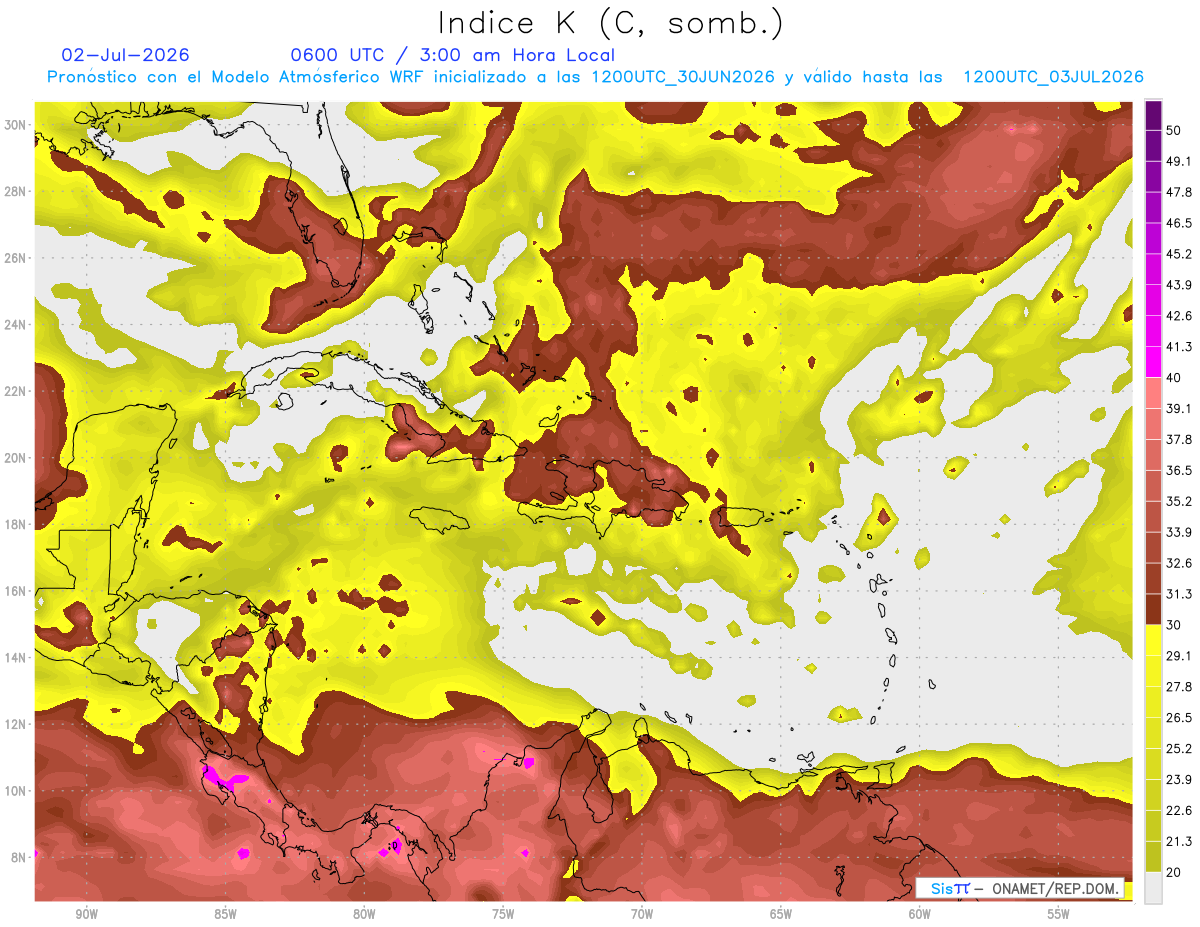Screen dimensions: 1200x927
Task: Click the legend value '27.8'
Action: point(1178,686)
